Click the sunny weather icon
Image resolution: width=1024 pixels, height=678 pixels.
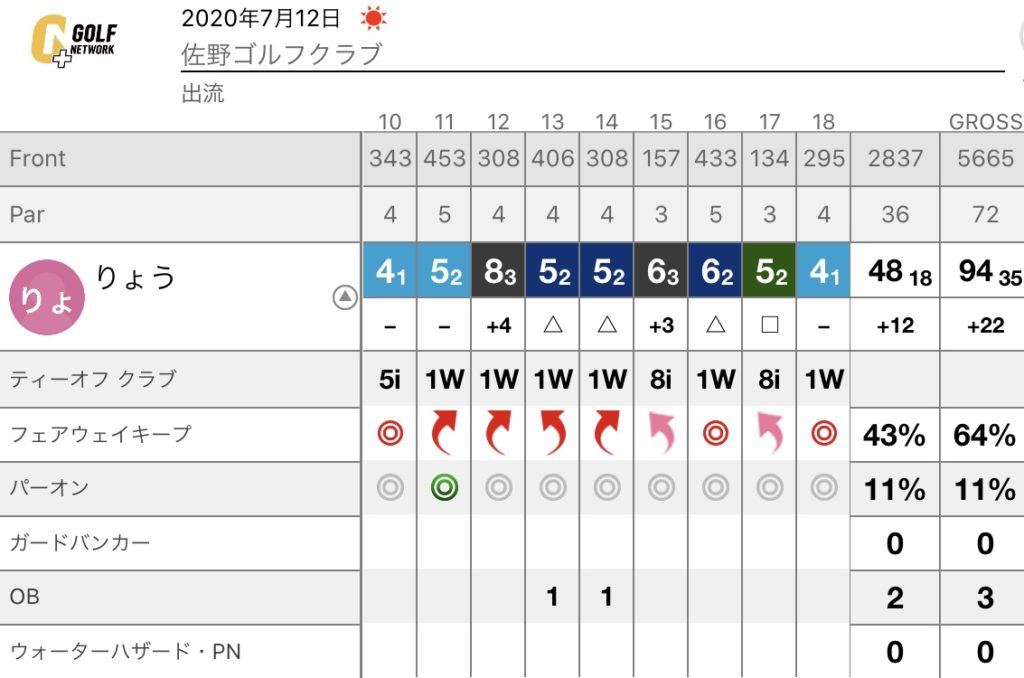374,18
